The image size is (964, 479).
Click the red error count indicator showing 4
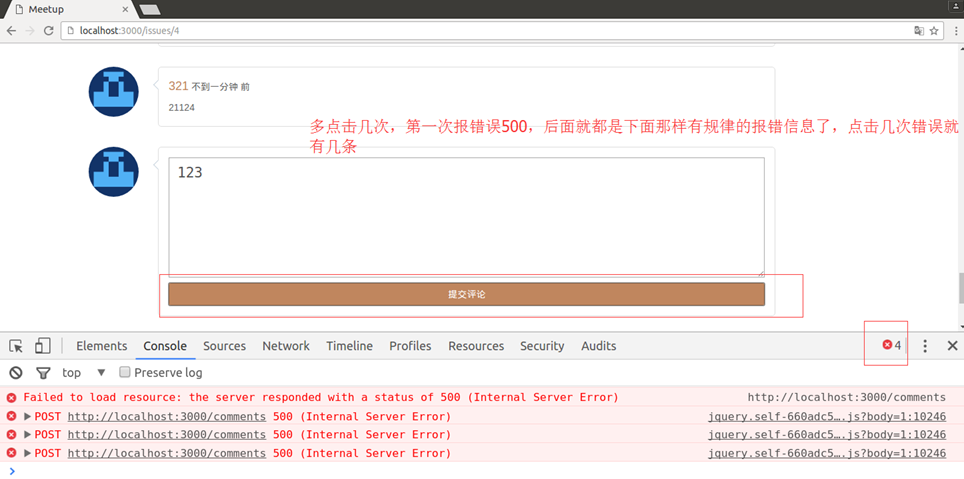(x=891, y=346)
